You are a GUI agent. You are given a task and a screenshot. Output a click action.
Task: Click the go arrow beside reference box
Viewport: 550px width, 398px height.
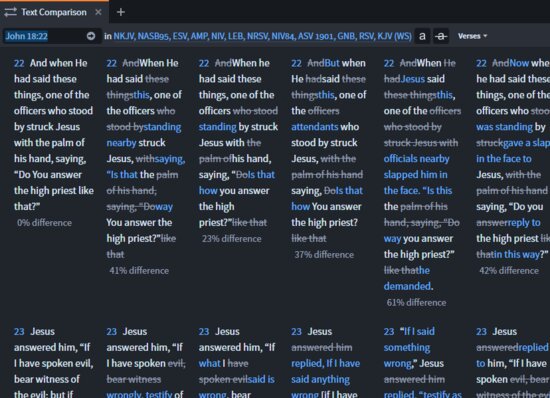click(91, 36)
